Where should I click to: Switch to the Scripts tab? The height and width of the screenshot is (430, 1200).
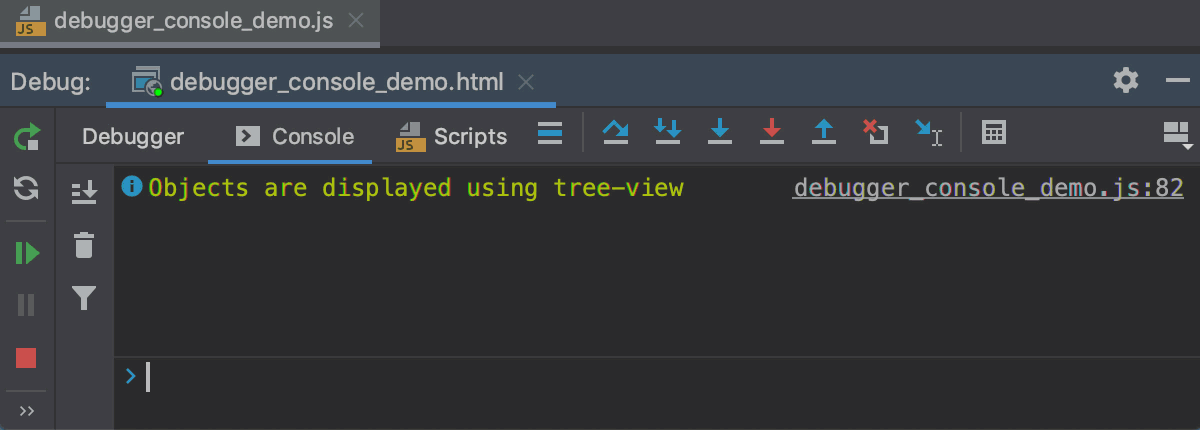[452, 137]
